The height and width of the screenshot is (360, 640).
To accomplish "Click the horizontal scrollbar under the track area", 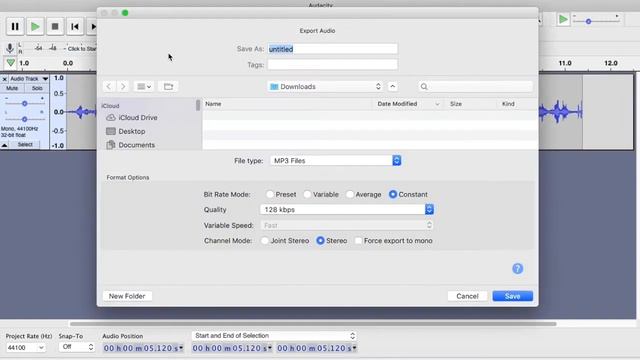I will [313, 324].
